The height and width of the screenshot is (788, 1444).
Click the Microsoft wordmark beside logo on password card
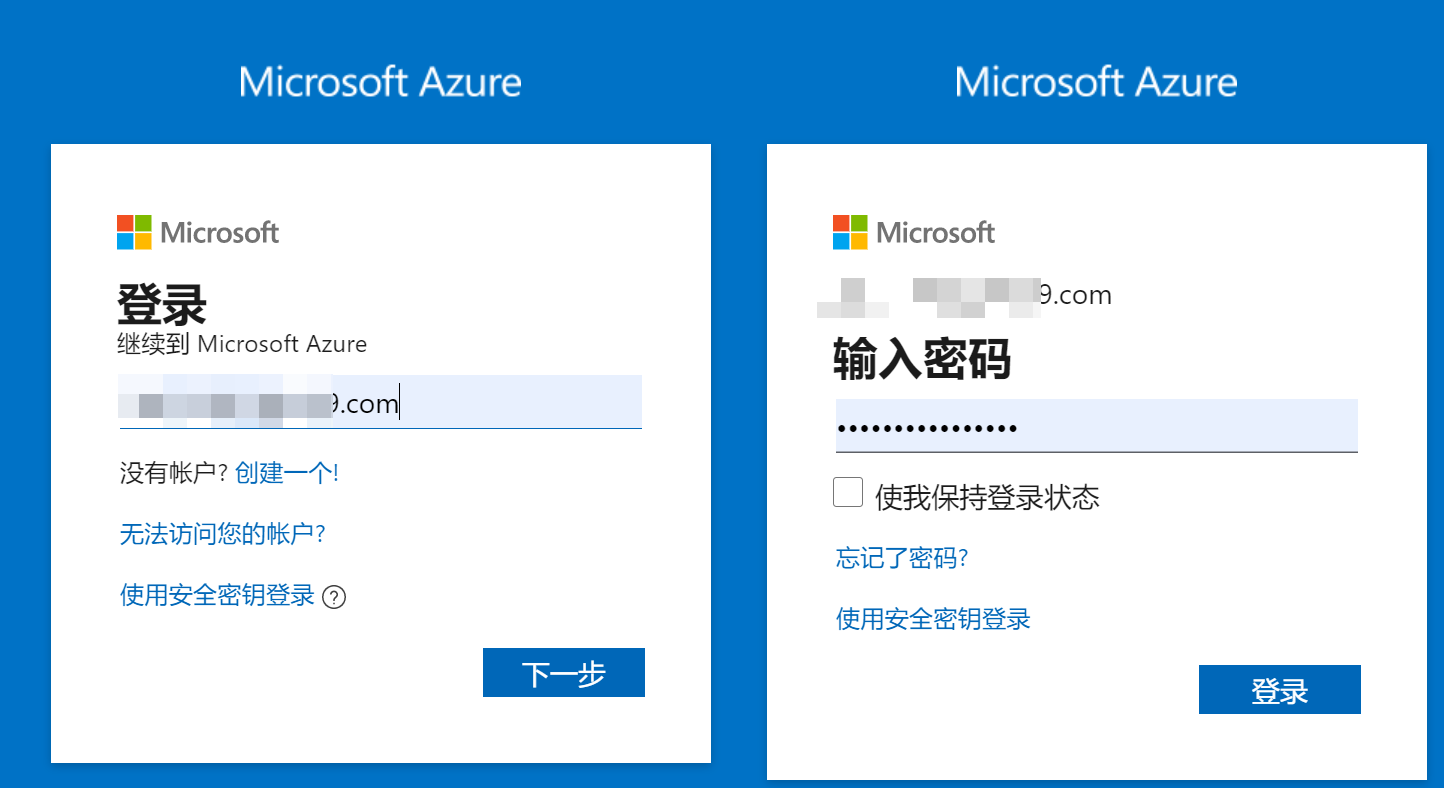[936, 233]
